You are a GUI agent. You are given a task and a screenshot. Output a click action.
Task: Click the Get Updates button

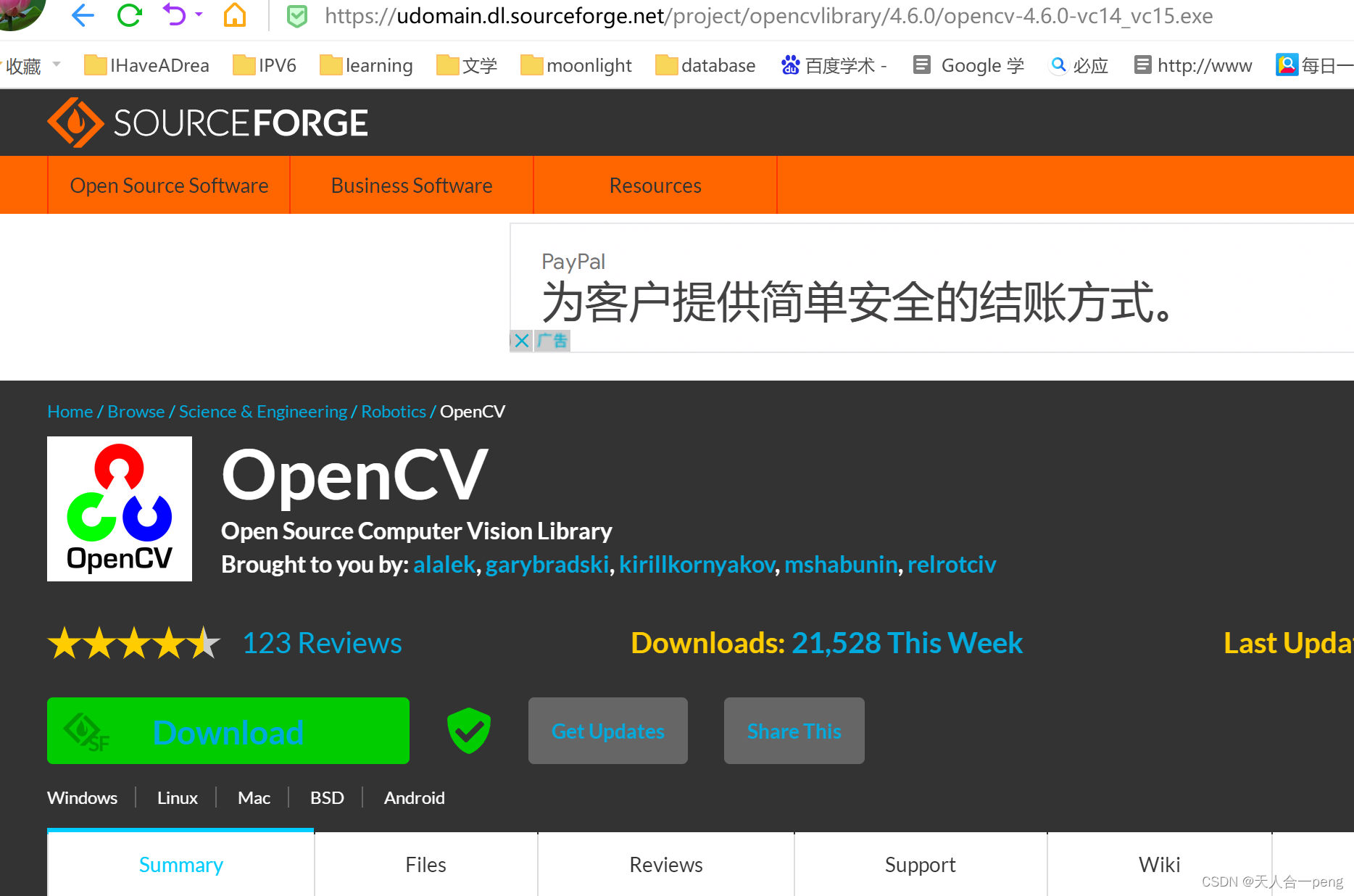pos(608,731)
